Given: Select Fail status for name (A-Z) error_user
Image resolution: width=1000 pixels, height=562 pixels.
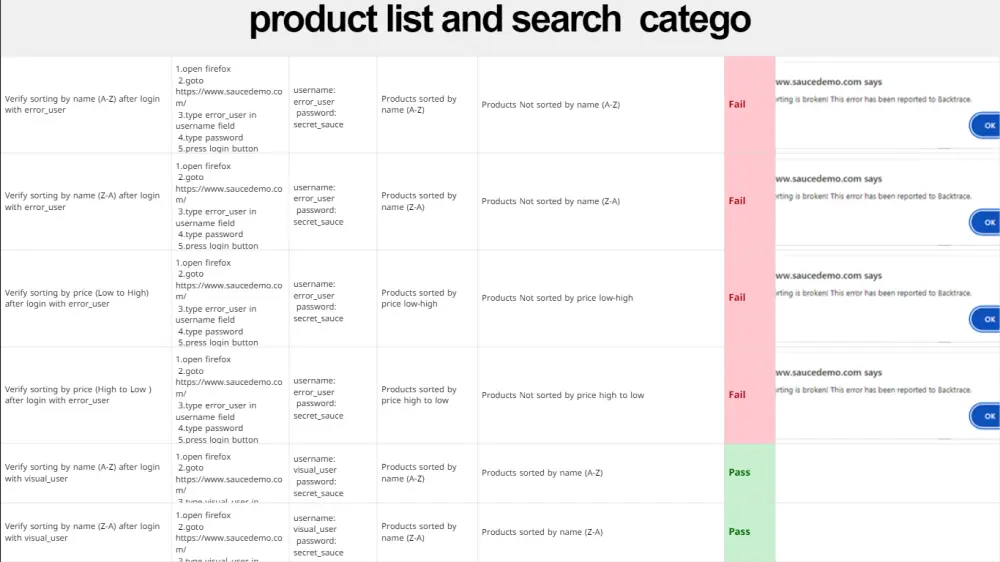Looking at the screenshot, I should click(x=737, y=104).
